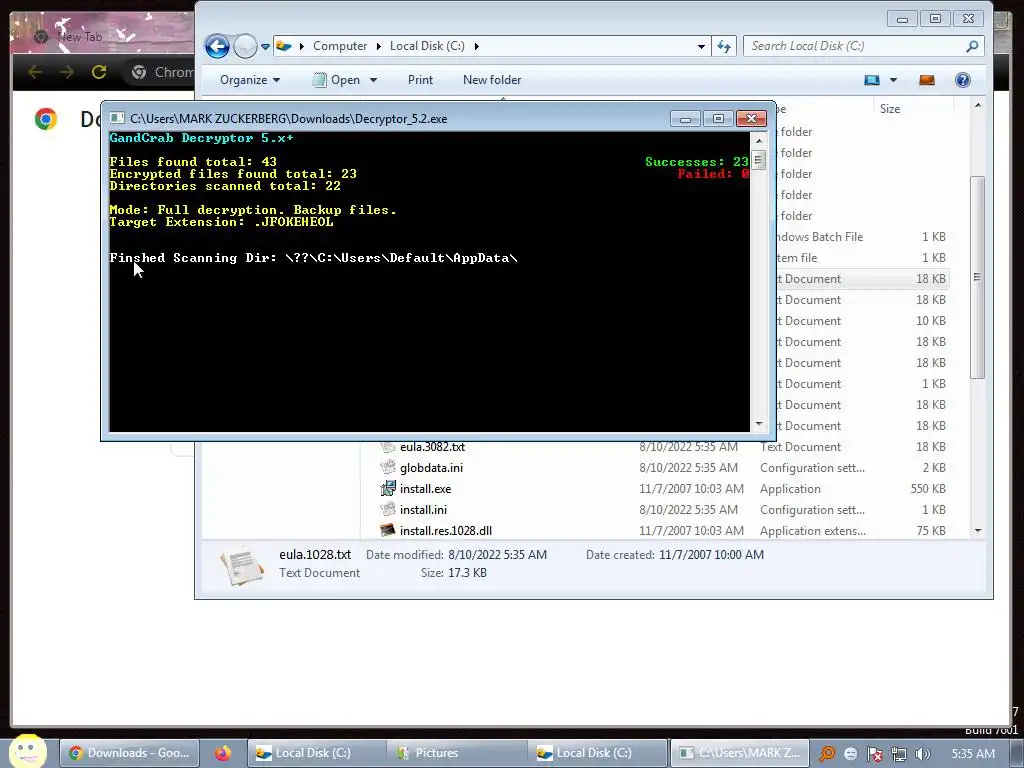Refresh the Local Disk (C:) folder view
The height and width of the screenshot is (768, 1024).
pyautogui.click(x=724, y=46)
